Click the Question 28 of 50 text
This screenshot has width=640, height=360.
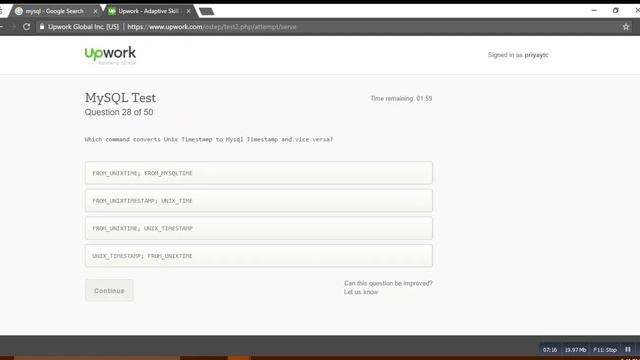119,112
